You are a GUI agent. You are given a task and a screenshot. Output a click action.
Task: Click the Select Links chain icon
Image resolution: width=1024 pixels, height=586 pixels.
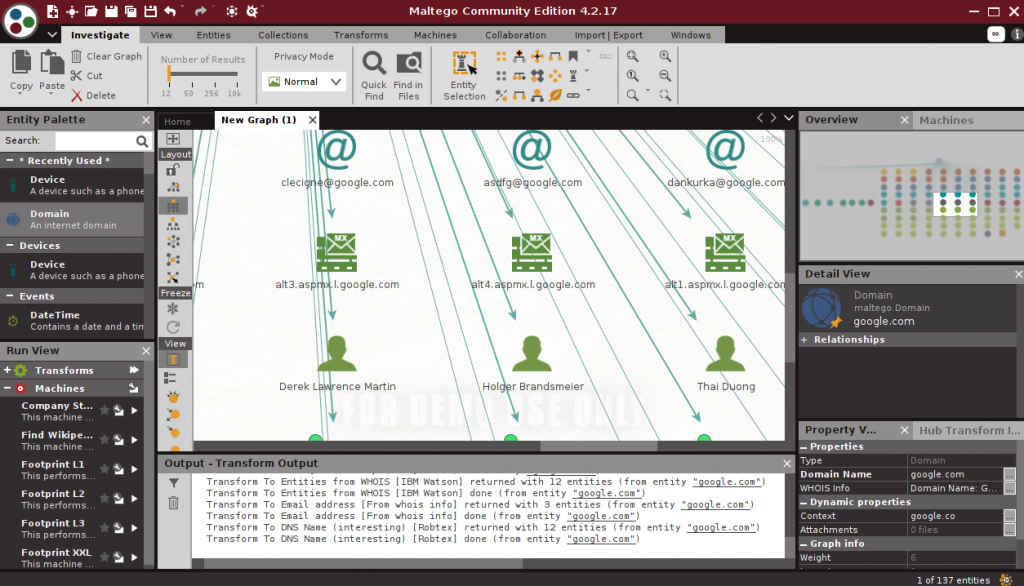click(x=573, y=95)
